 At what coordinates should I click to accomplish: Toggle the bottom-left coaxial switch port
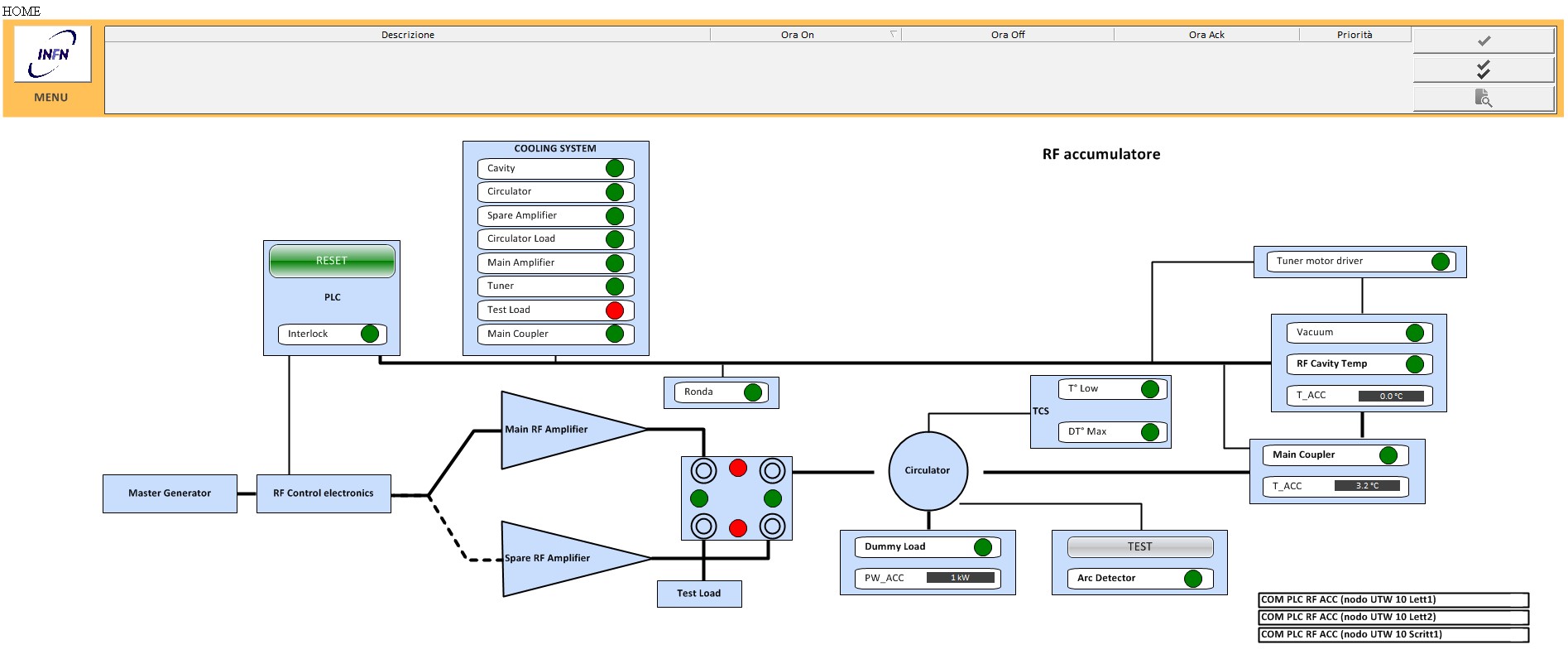click(x=704, y=526)
